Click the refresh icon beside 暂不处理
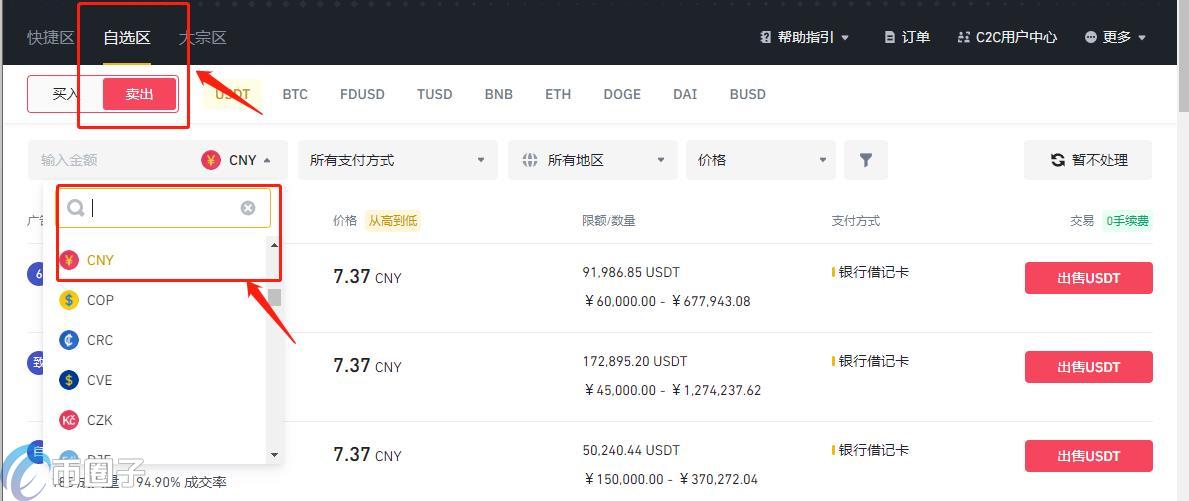This screenshot has width=1189, height=501. tap(1057, 160)
